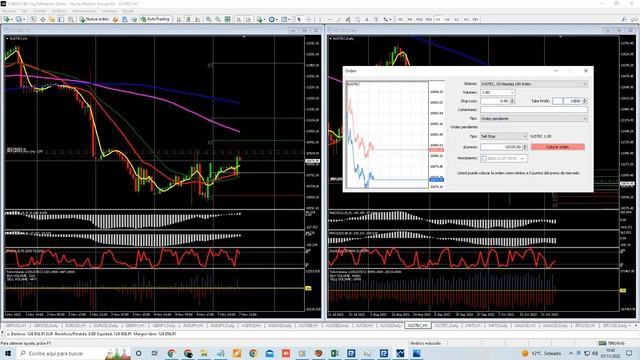Zoom in on the chart

pos(209,19)
